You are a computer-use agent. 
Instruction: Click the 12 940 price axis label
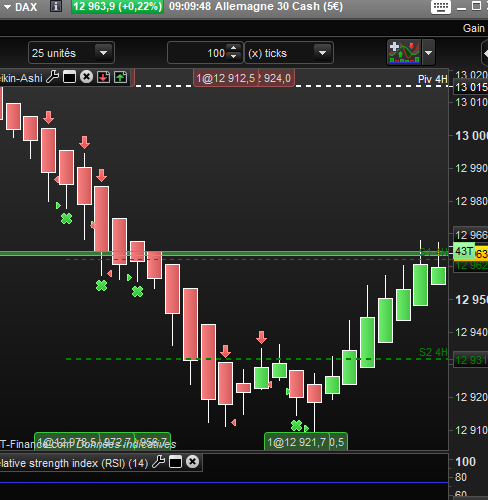pos(471,332)
